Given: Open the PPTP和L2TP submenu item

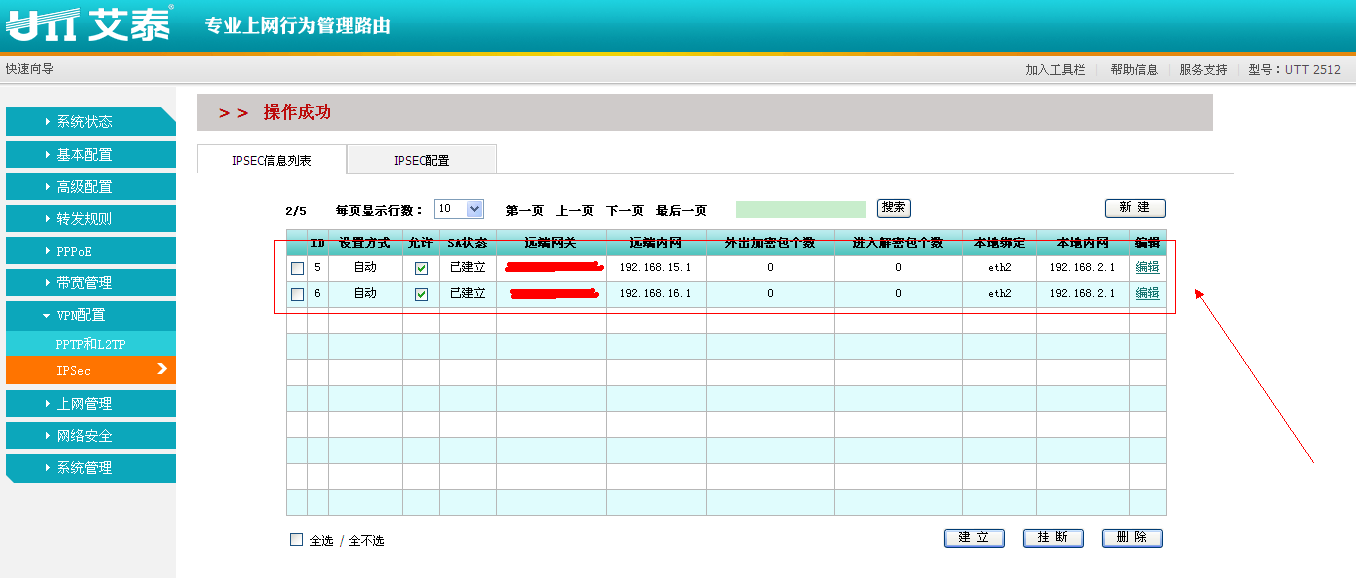Looking at the screenshot, I should pyautogui.click(x=90, y=344).
